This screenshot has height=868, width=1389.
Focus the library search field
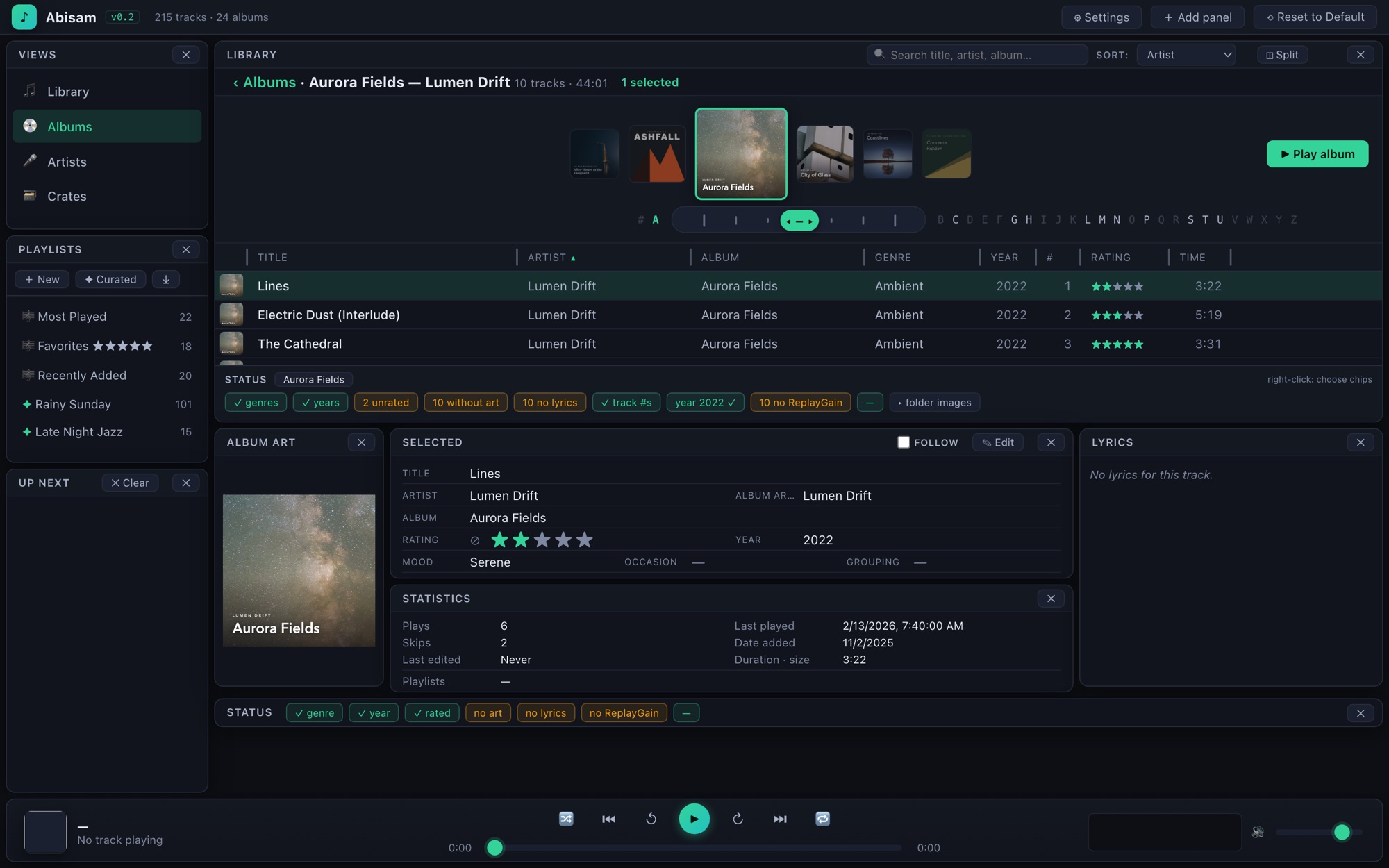[976, 55]
